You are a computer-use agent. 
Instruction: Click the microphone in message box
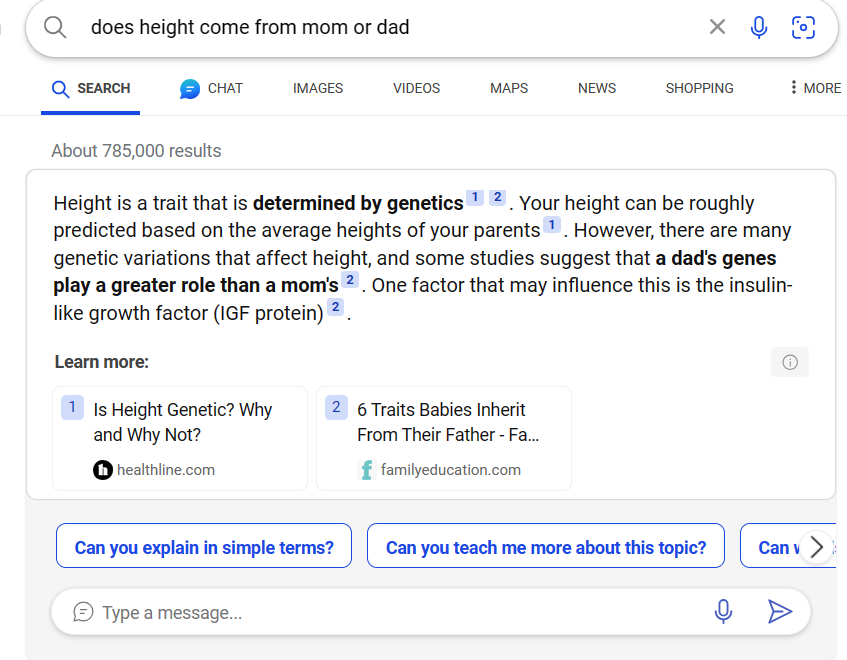pos(723,611)
